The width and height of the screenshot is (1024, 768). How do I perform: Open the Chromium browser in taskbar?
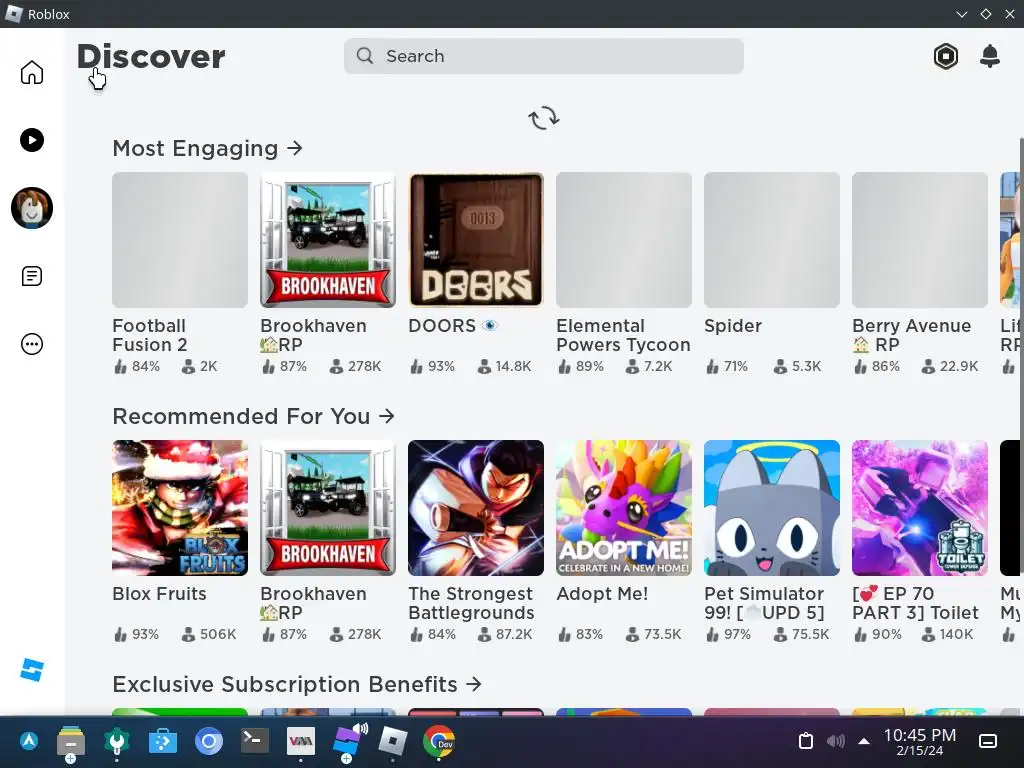[x=209, y=741]
